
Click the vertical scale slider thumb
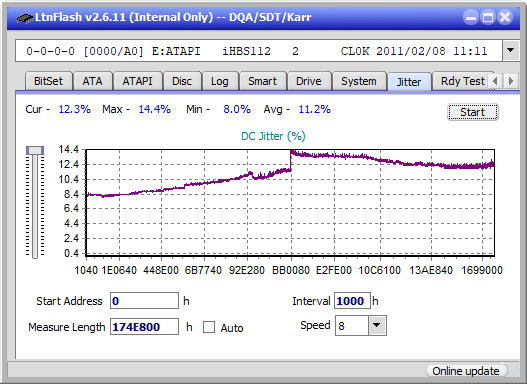35,150
